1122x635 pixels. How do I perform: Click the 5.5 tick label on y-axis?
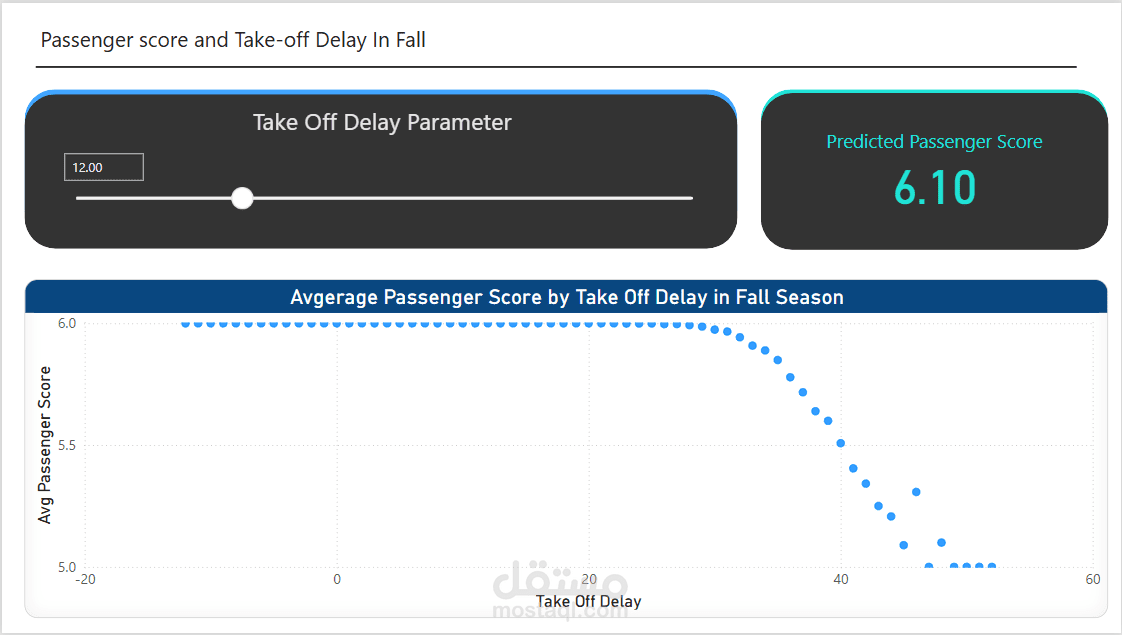coord(65,445)
